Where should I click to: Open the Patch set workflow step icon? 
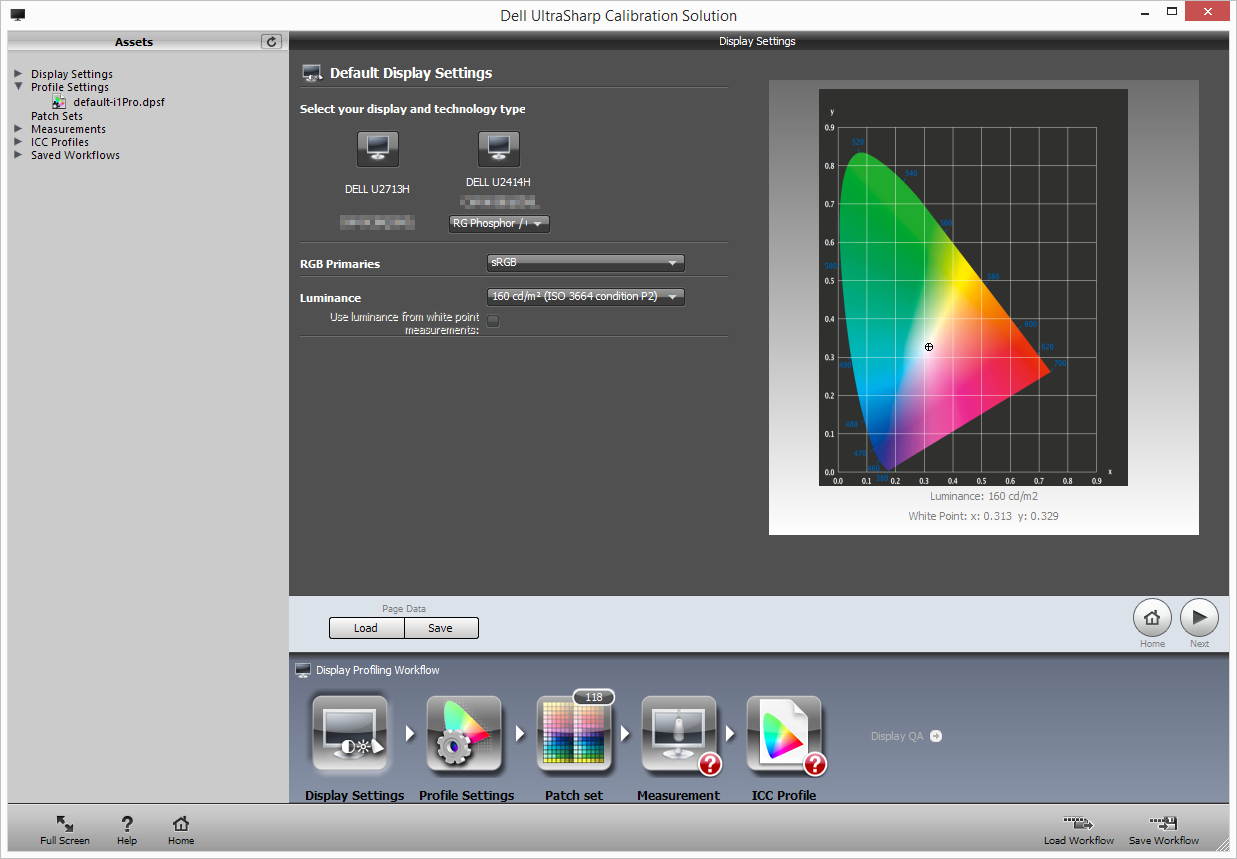pos(574,735)
